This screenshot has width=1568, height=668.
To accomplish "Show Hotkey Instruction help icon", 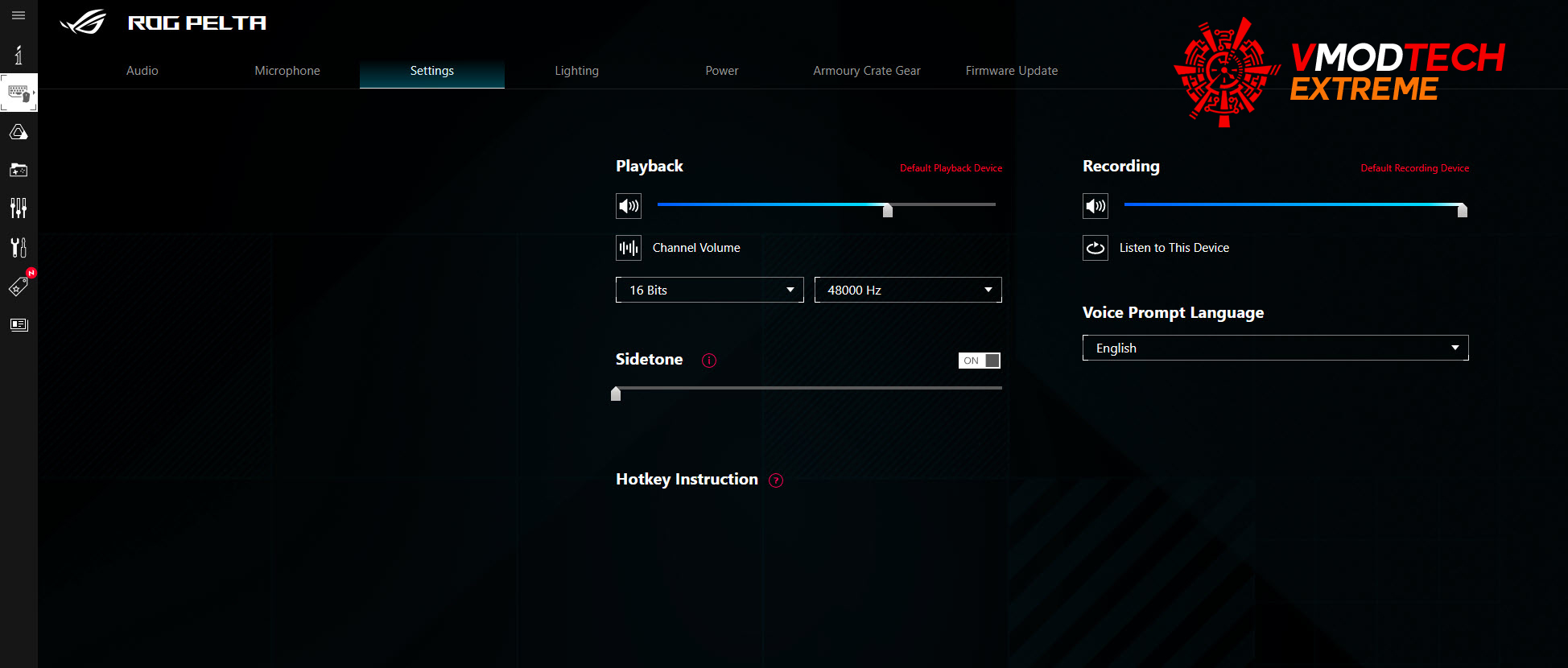I will (776, 480).
